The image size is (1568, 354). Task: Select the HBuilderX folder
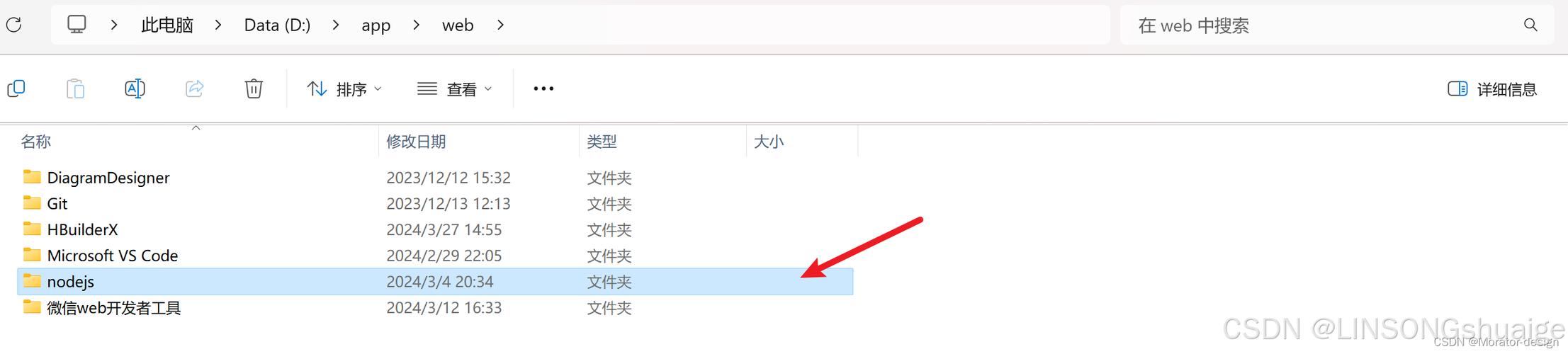pyautogui.click(x=435, y=229)
